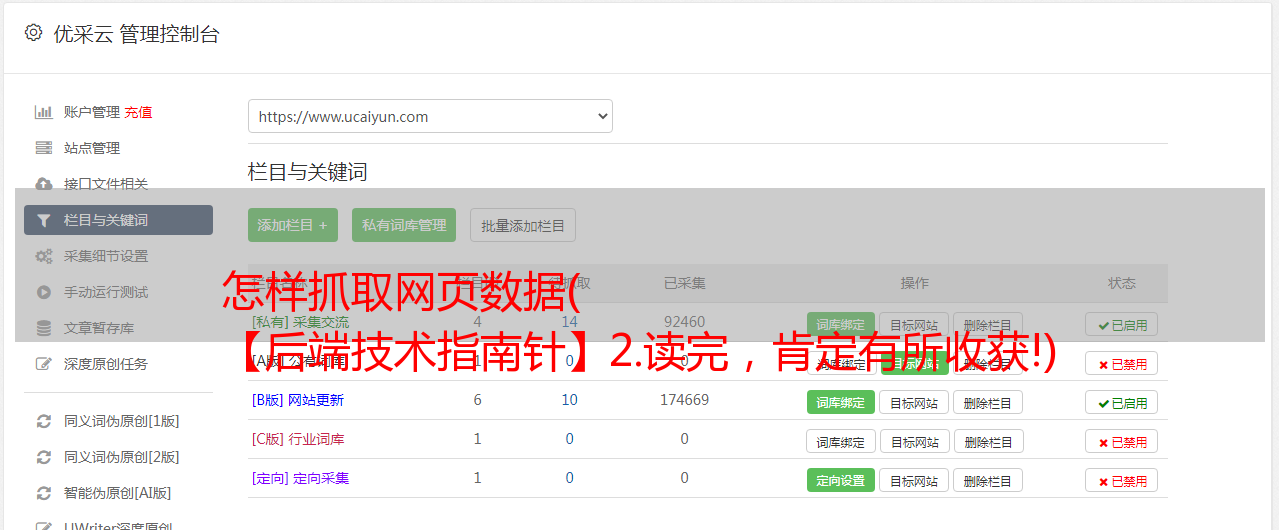Click the 174669 collected count
The width and height of the screenshot is (1279, 530).
(685, 400)
